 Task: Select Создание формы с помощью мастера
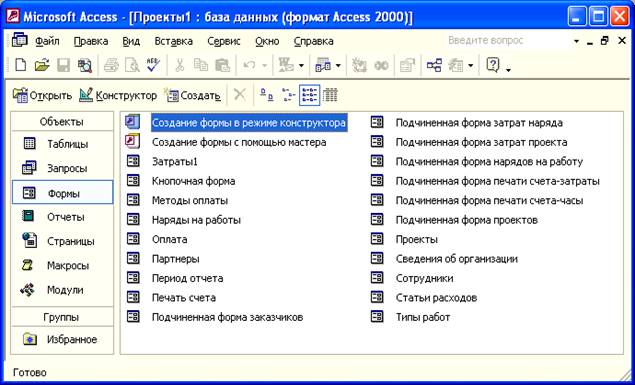(239, 142)
